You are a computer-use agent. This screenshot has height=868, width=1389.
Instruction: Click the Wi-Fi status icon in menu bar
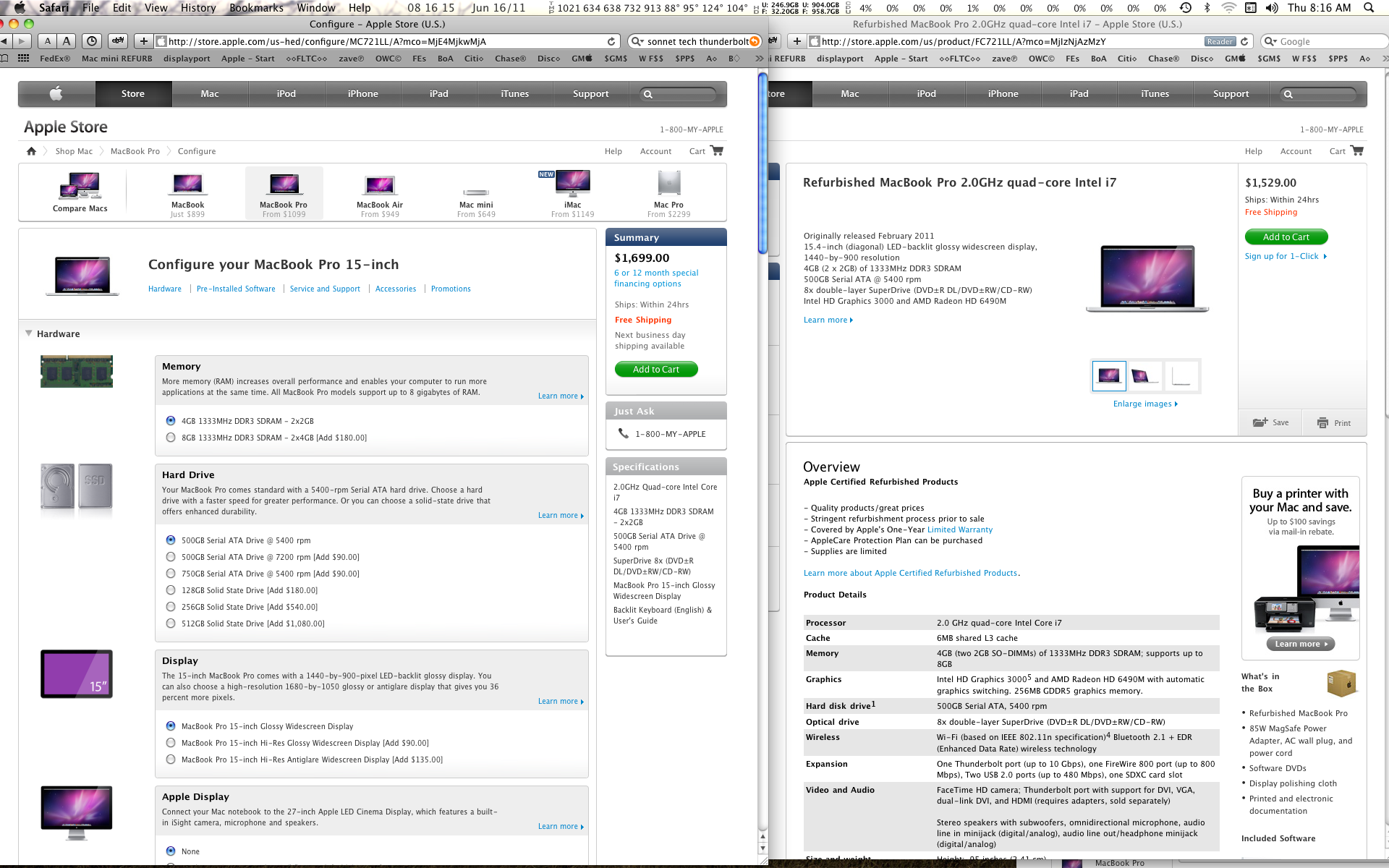(1228, 8)
